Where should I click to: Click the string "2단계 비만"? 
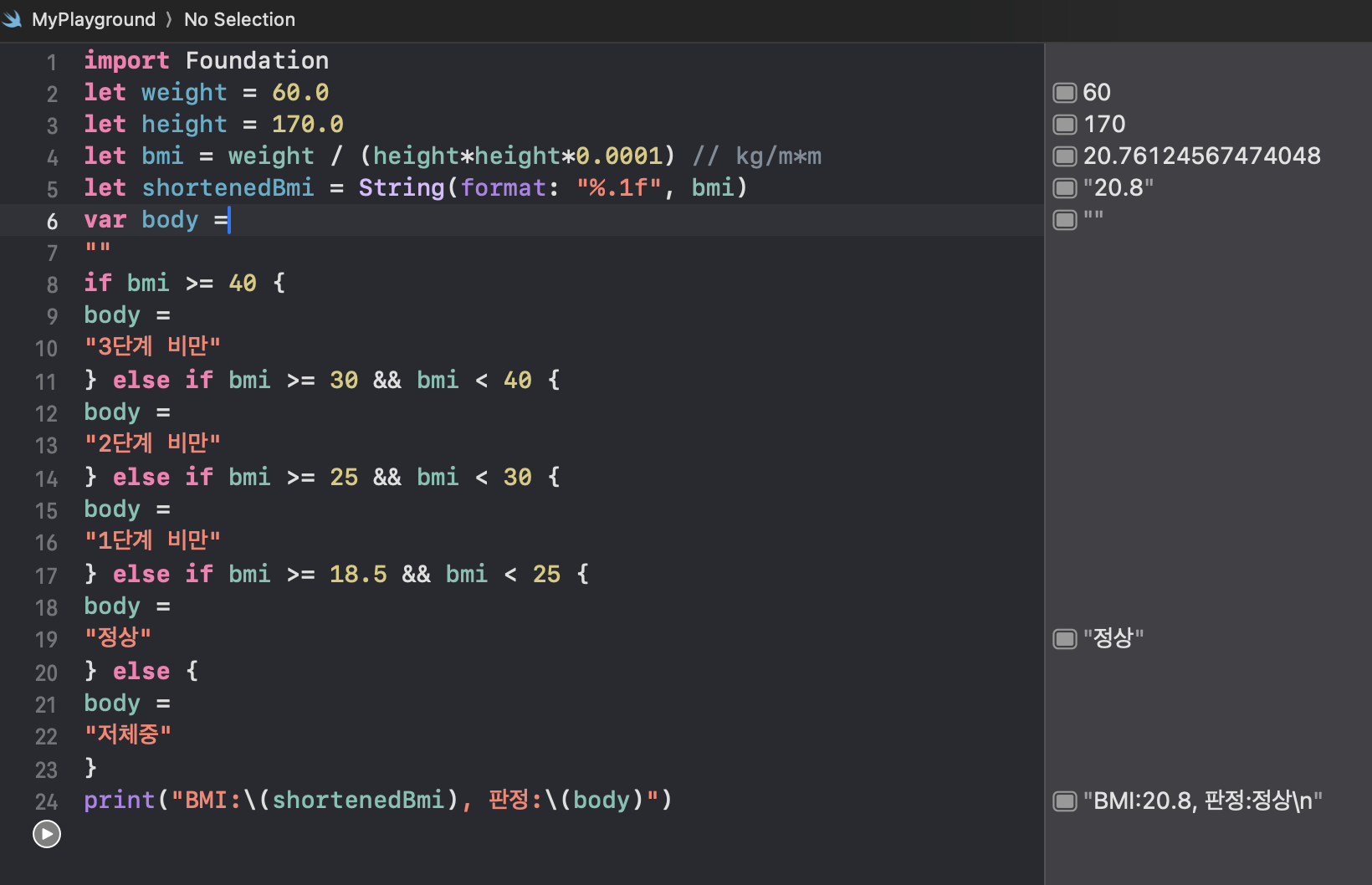click(x=152, y=443)
